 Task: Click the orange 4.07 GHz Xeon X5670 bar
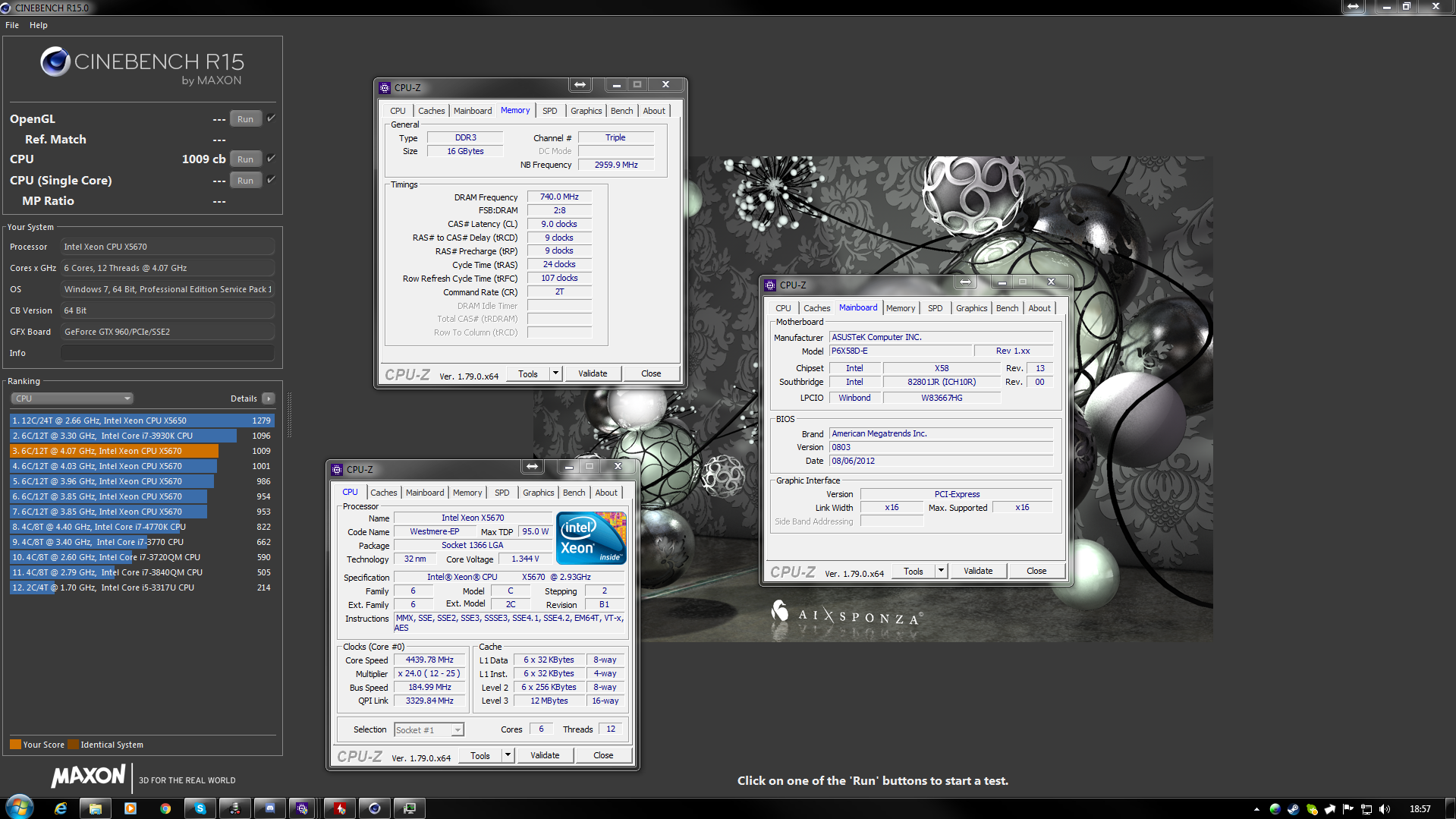point(115,451)
